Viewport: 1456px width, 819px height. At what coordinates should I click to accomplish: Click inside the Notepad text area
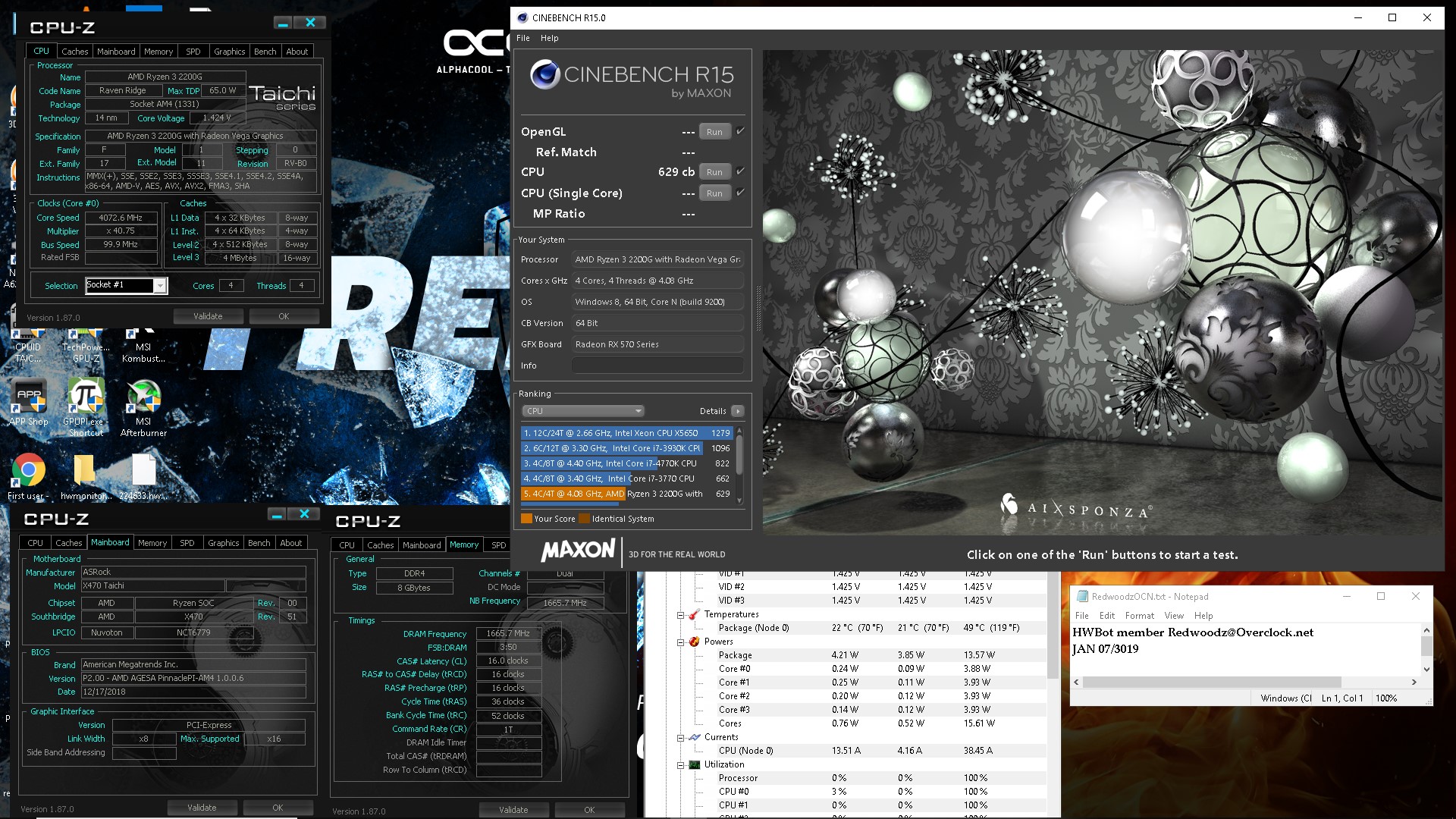pos(1244,648)
